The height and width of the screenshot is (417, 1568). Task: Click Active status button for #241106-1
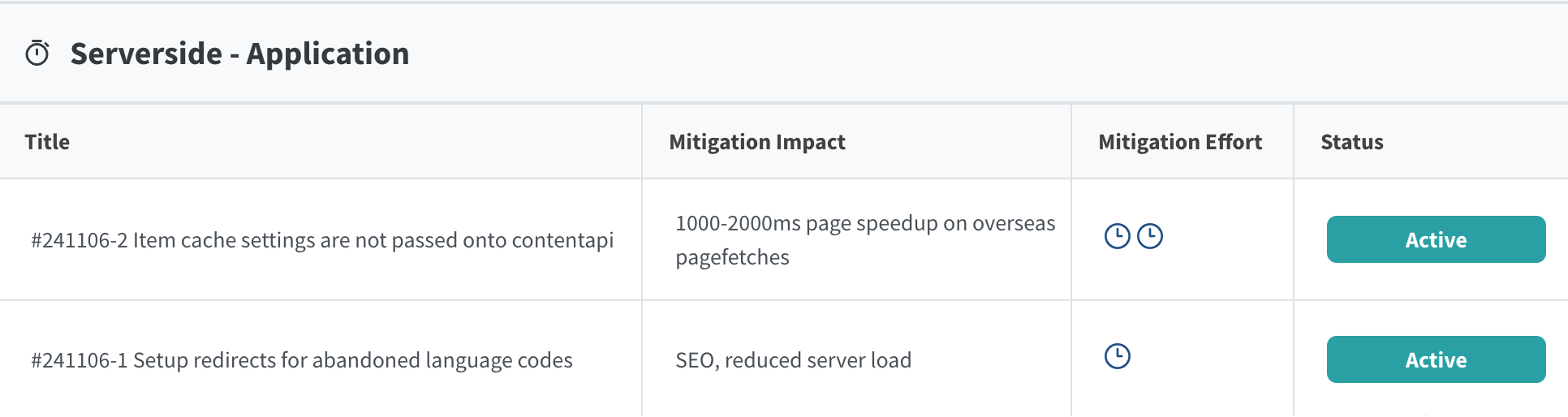click(x=1436, y=359)
